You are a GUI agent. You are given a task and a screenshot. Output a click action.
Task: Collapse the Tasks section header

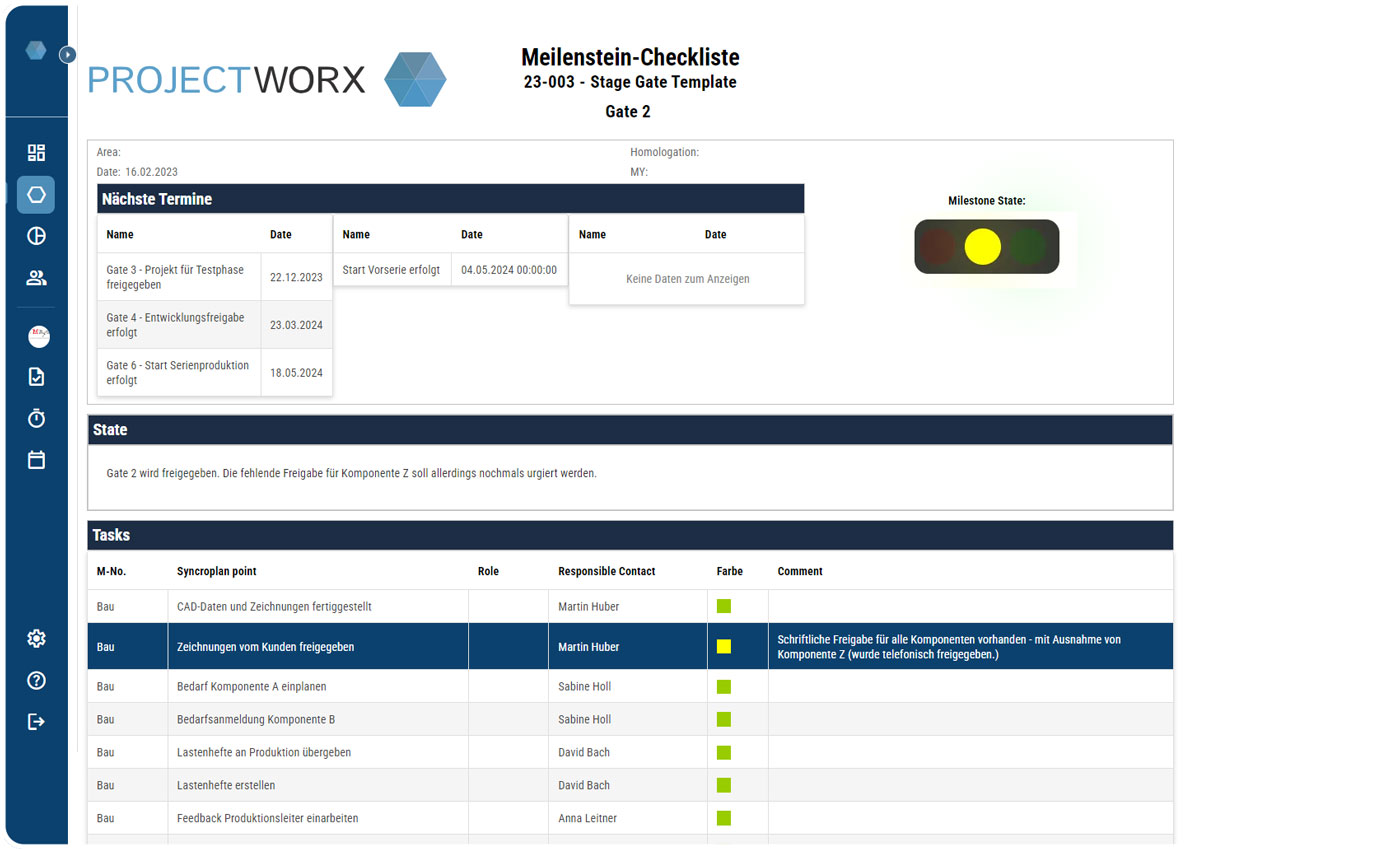630,535
